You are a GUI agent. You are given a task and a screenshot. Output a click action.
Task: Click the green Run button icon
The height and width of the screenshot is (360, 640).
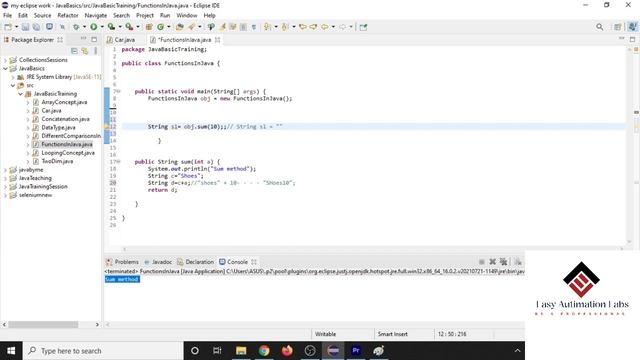(x=93, y=27)
